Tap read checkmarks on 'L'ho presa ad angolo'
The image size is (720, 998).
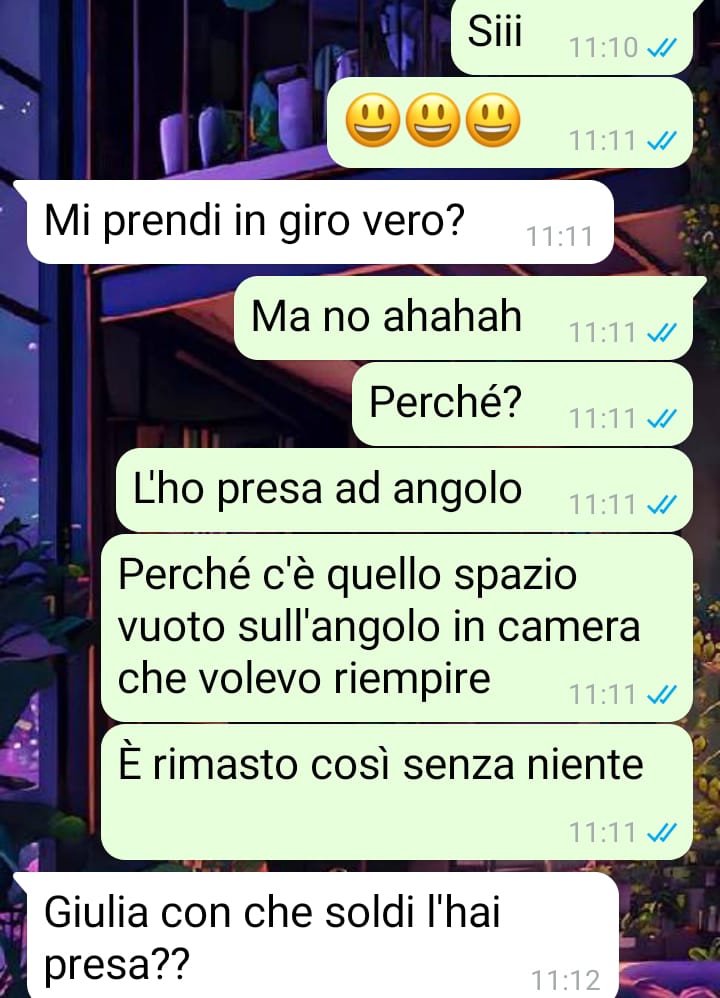661,505
